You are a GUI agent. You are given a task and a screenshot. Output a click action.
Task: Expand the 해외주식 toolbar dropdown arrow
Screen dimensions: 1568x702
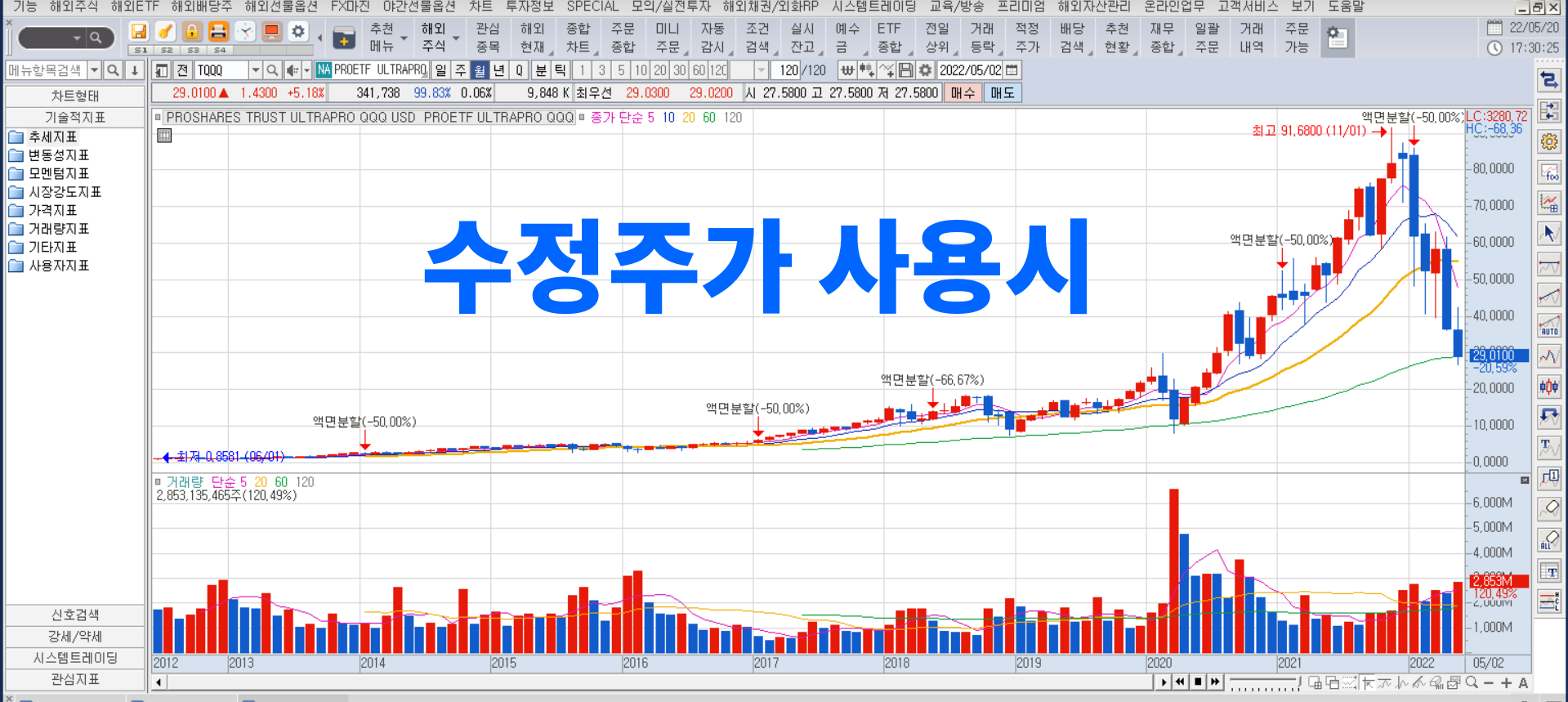coord(456,38)
